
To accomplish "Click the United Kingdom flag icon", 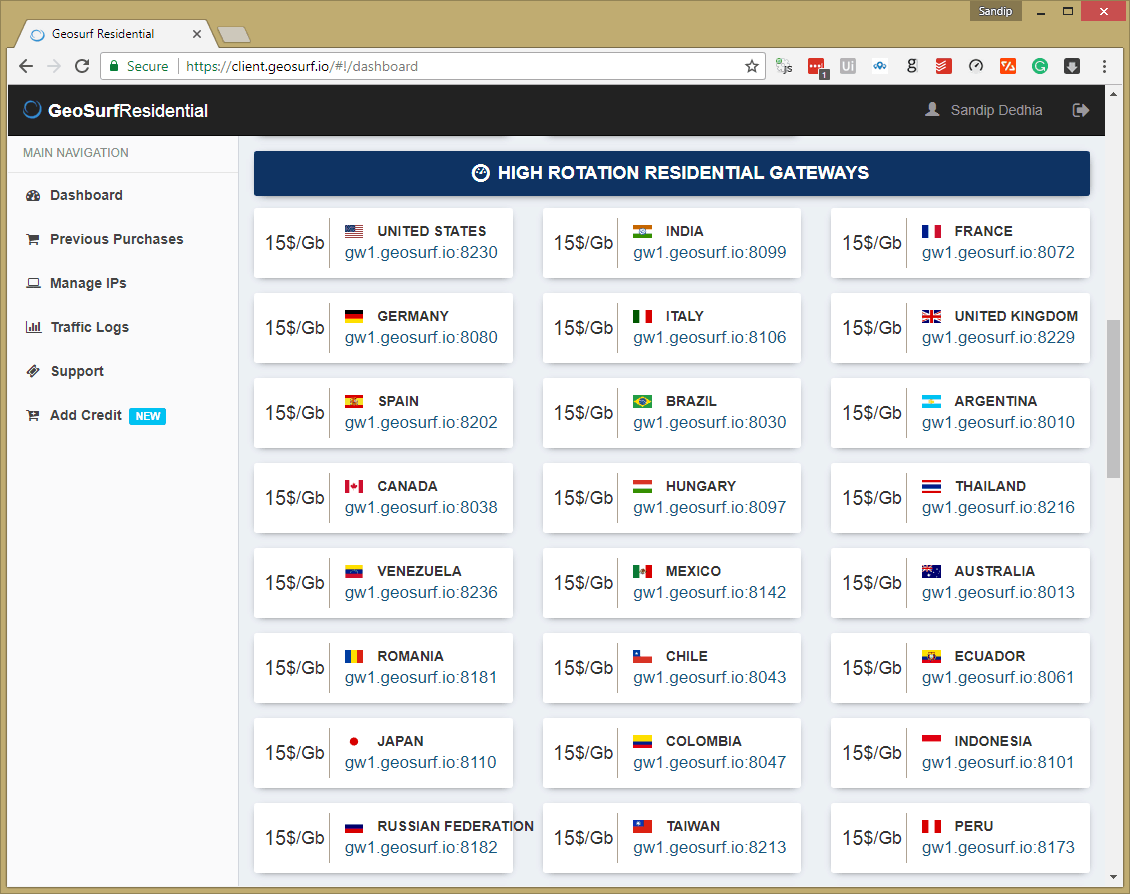I will [x=931, y=316].
